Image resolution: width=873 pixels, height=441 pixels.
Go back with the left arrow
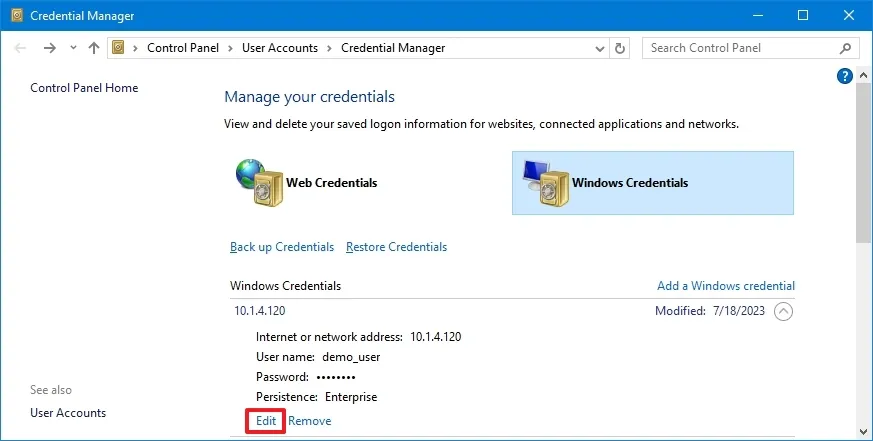[21, 48]
